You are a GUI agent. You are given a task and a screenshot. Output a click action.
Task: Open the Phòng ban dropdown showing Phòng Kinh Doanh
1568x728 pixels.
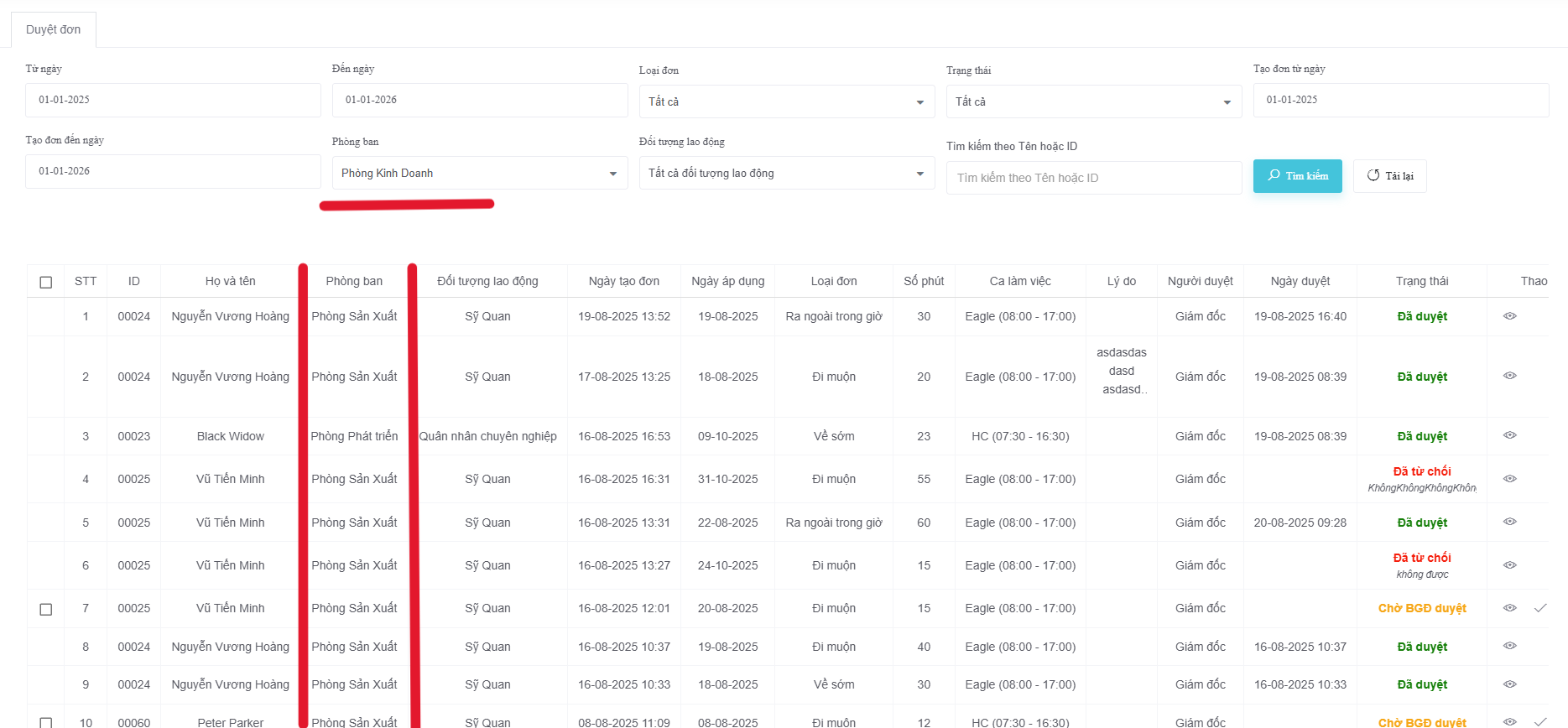tap(479, 174)
